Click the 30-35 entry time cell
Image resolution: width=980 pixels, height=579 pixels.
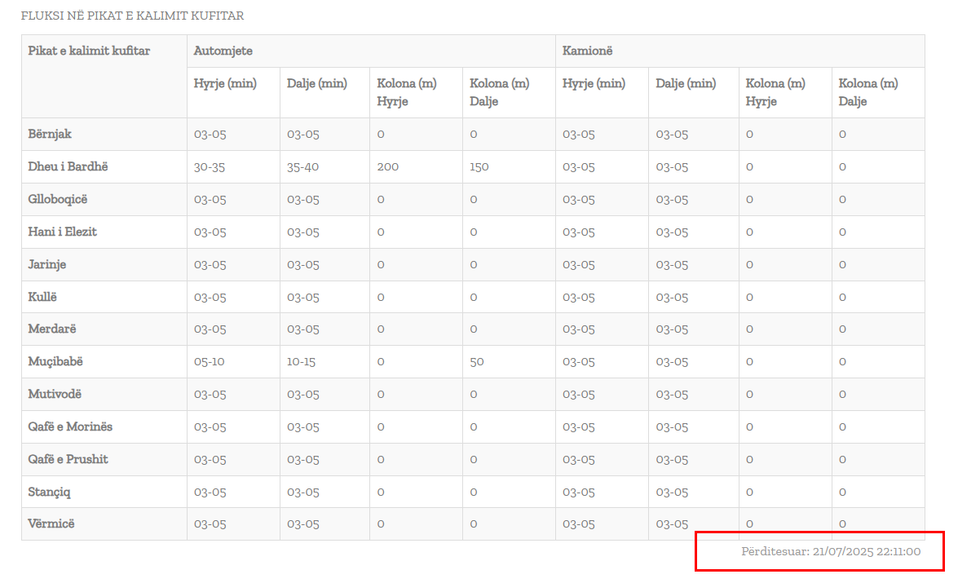[x=210, y=167]
